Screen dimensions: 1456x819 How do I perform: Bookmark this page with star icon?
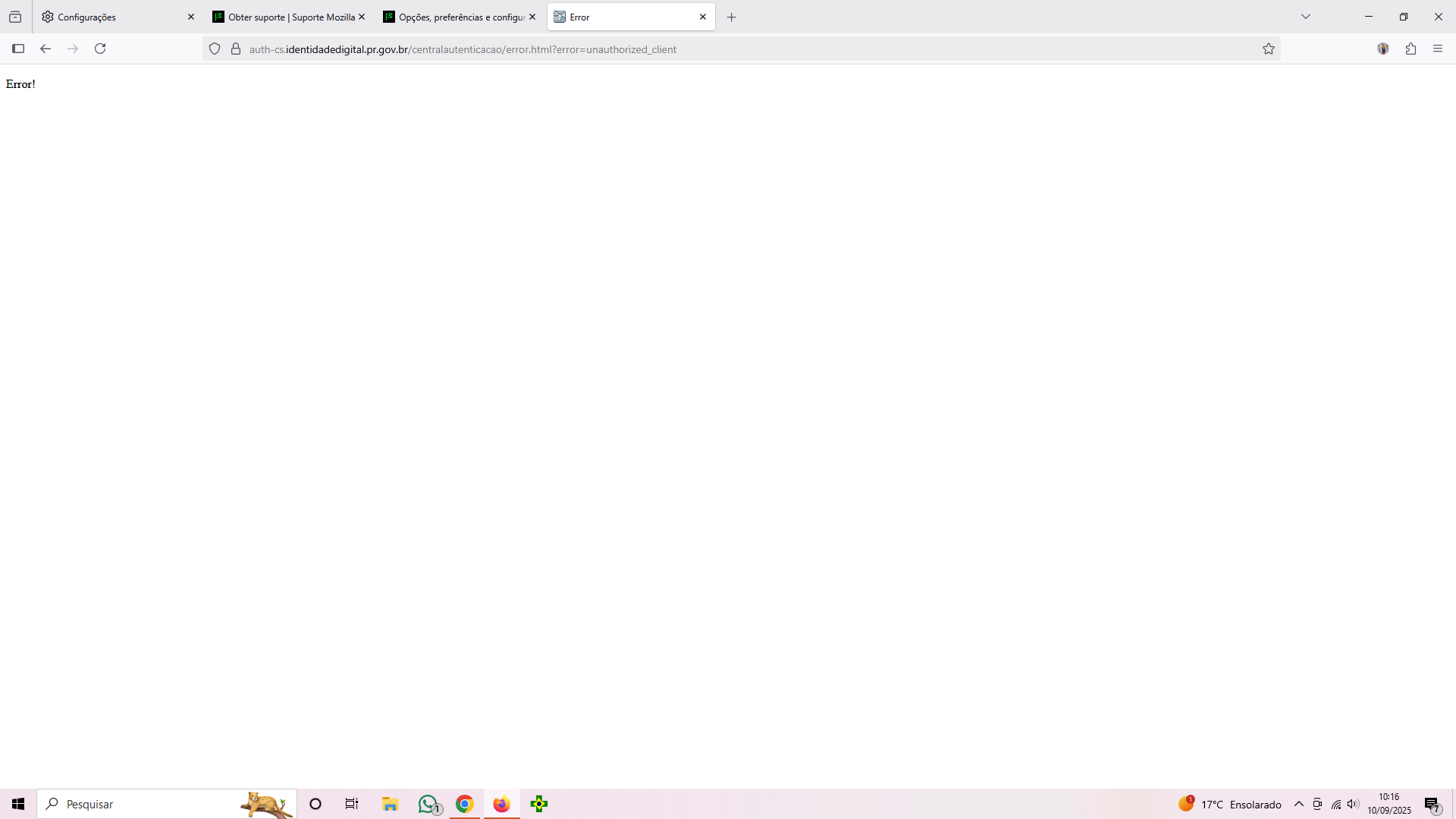coord(1269,49)
